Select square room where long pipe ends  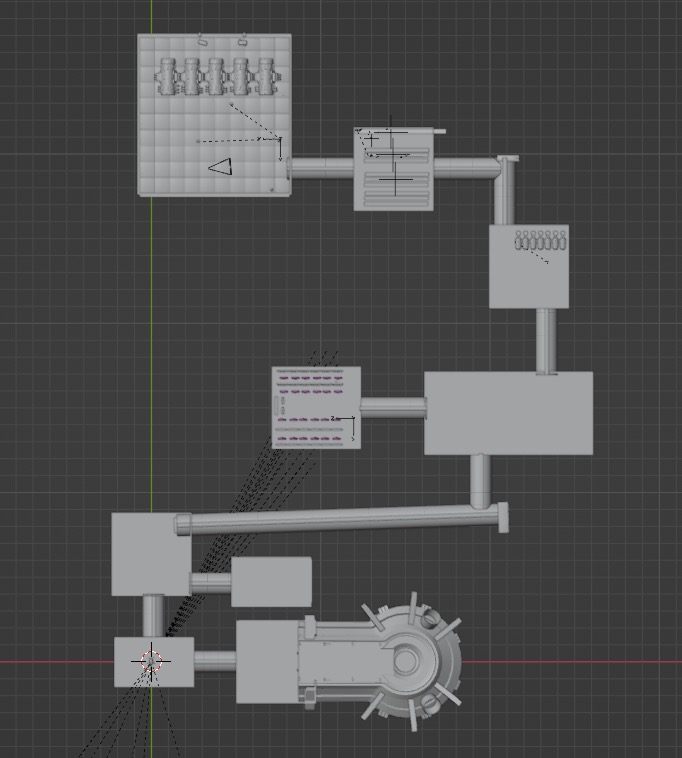pyautogui.click(x=151, y=554)
